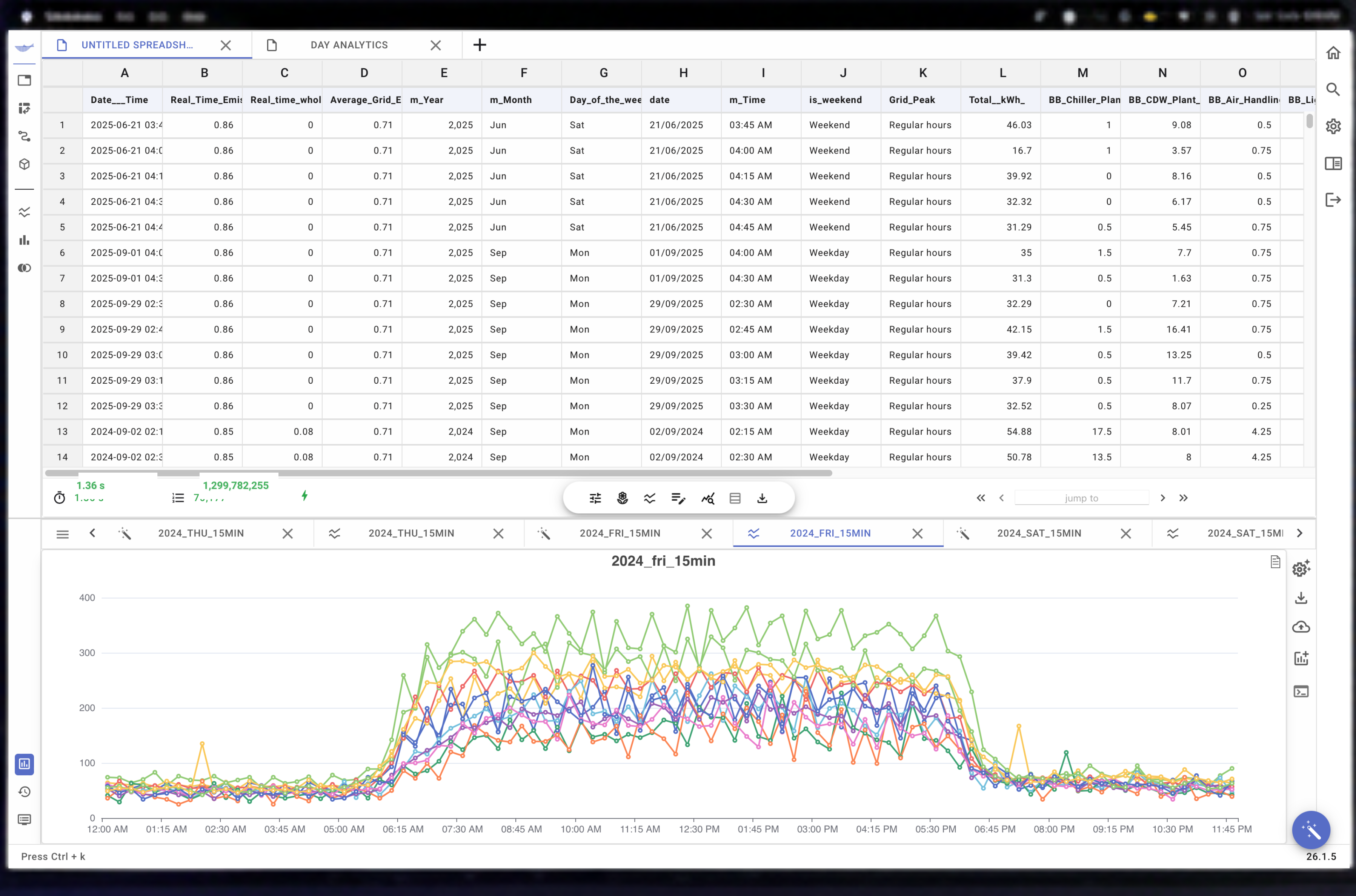The width and height of the screenshot is (1356, 896).
Task: Open the table transform sidebar icon
Action: tap(24, 109)
